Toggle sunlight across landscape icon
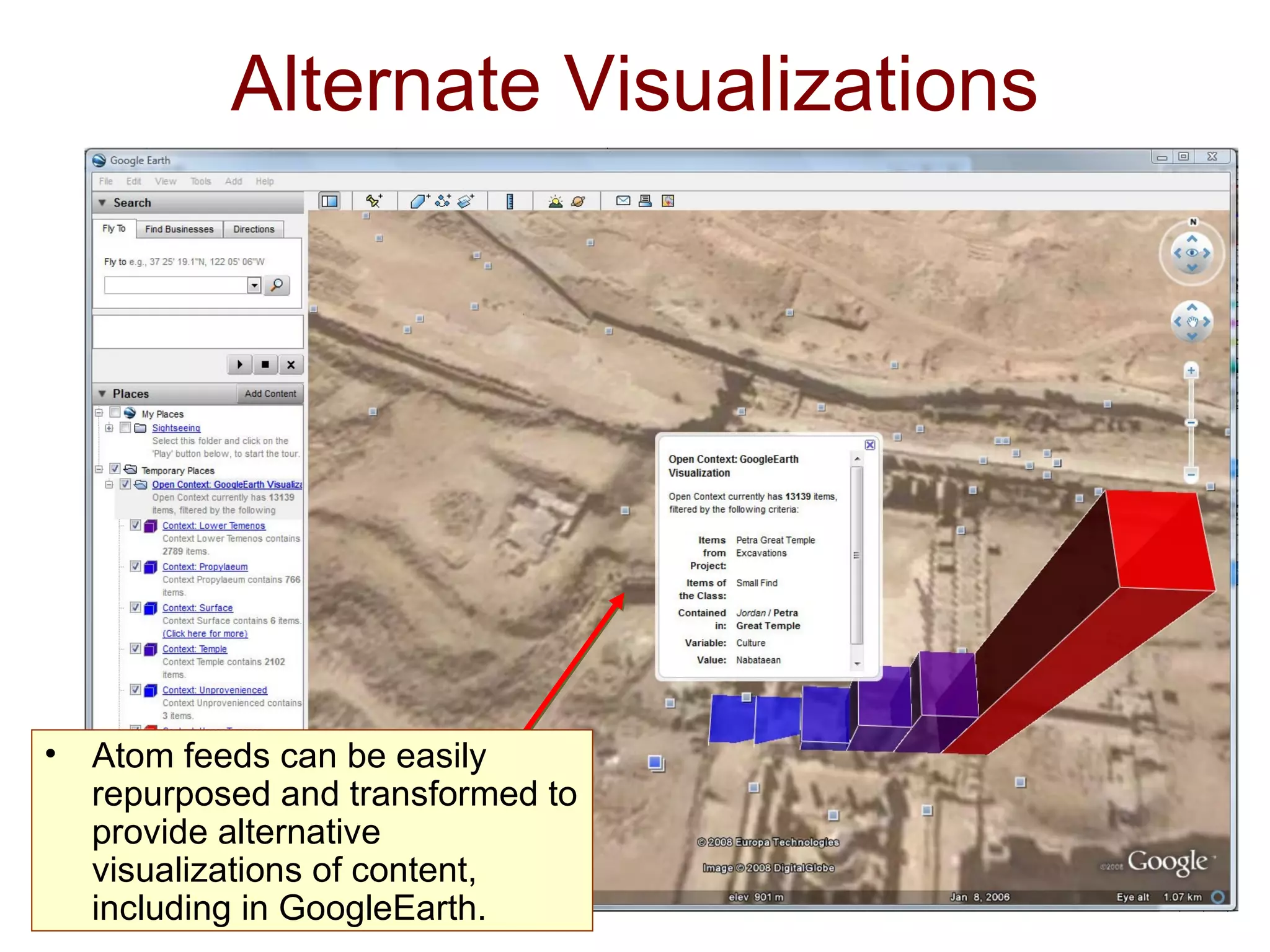1270x952 pixels. [x=556, y=201]
